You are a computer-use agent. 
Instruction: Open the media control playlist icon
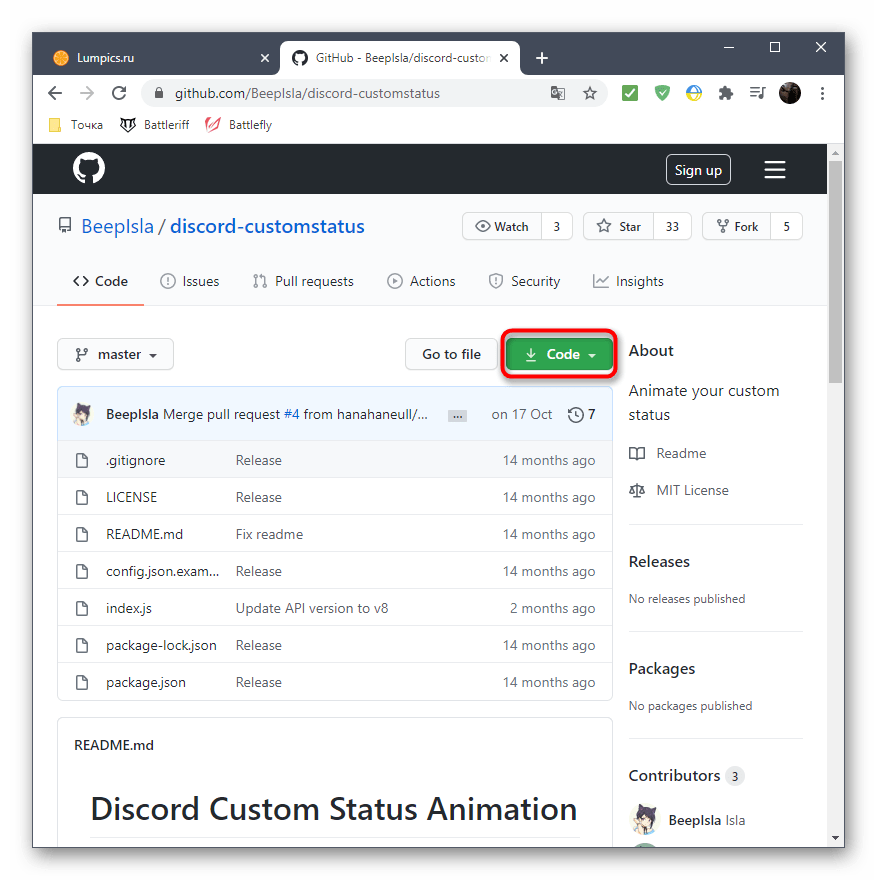click(x=757, y=93)
